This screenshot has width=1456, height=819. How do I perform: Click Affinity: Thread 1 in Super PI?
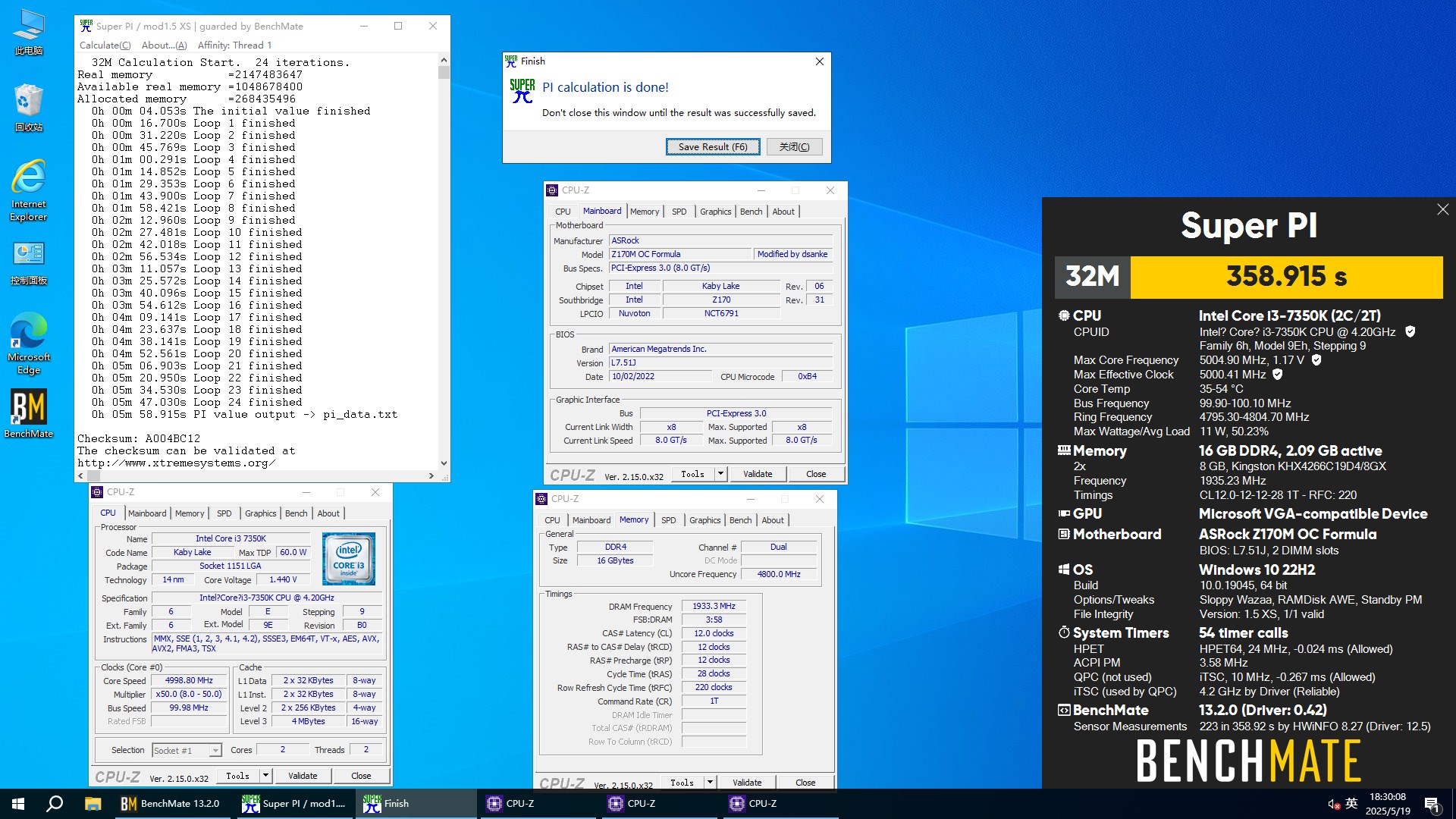point(234,45)
